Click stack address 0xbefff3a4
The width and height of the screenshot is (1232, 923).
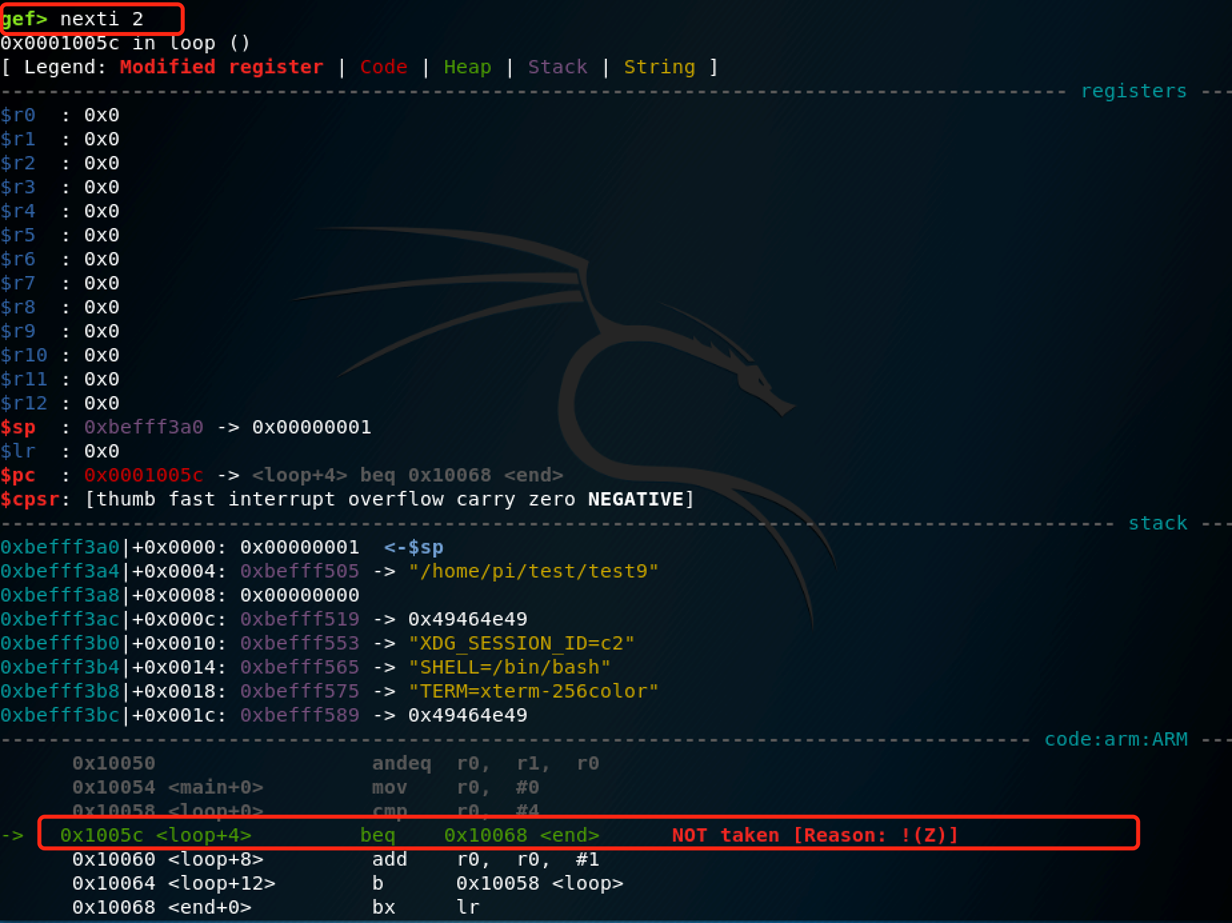[x=60, y=571]
